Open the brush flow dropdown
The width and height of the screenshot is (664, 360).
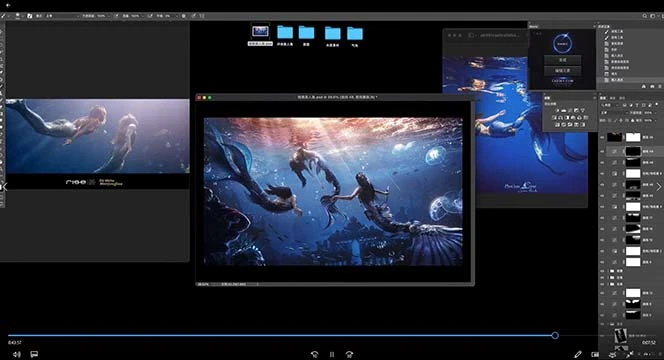coord(137,16)
